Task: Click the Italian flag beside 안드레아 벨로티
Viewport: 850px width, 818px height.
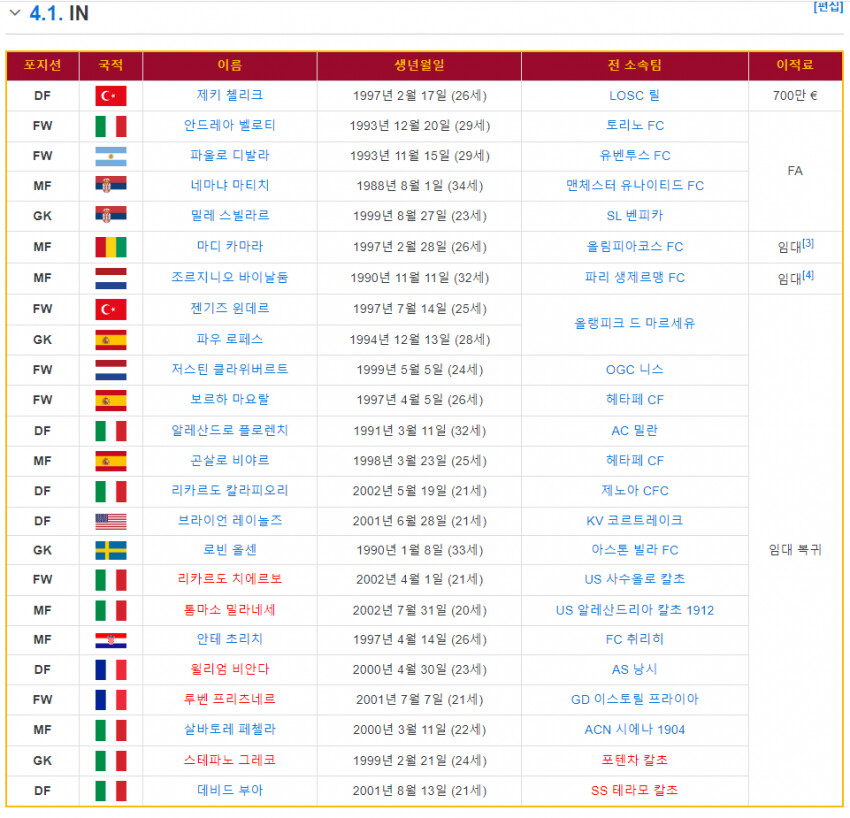Action: click(111, 126)
